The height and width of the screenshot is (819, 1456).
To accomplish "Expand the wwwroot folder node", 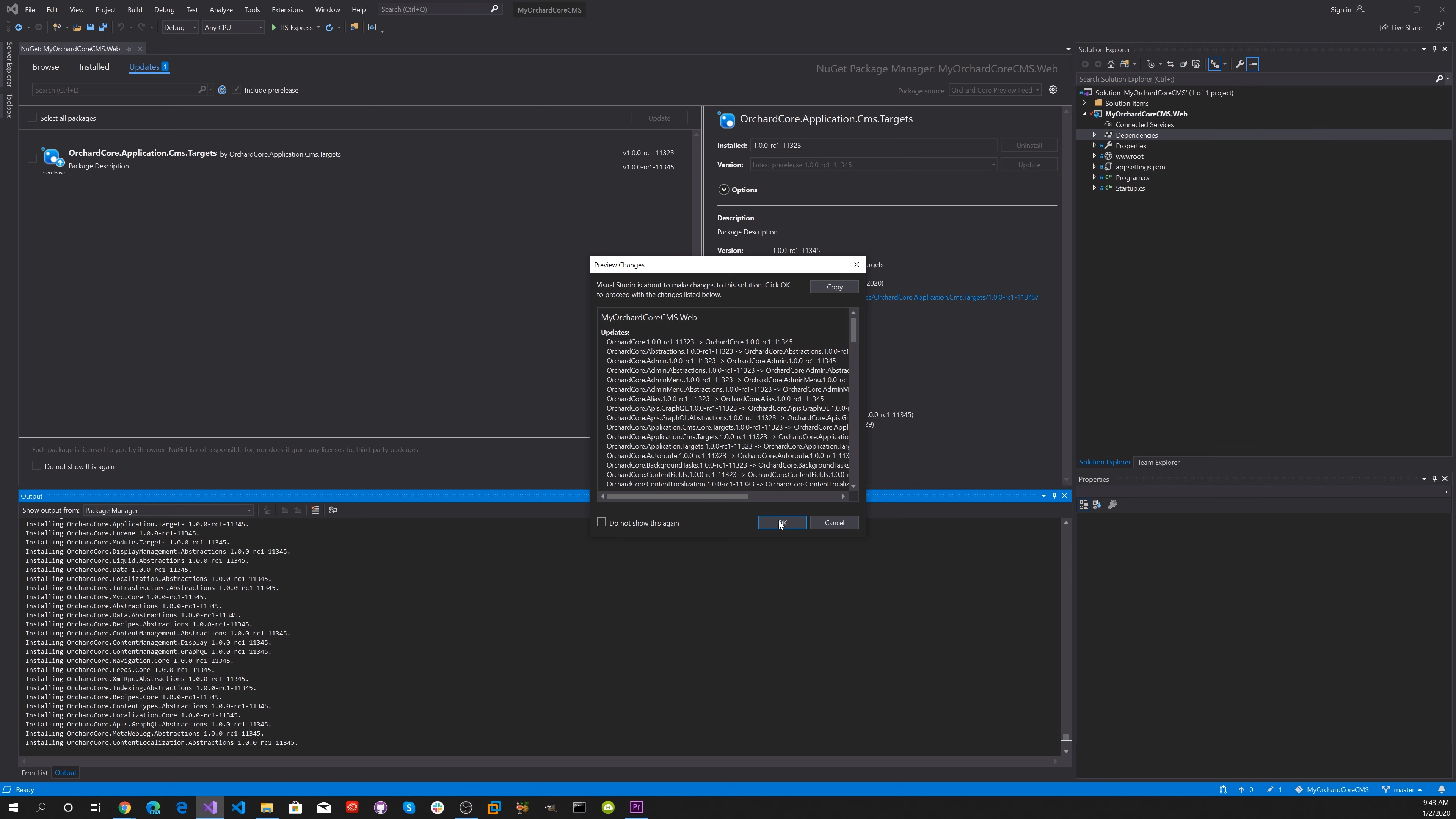I will tap(1094, 156).
